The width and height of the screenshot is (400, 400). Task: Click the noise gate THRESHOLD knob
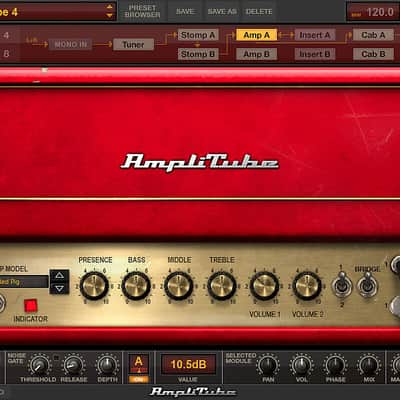click(39, 365)
